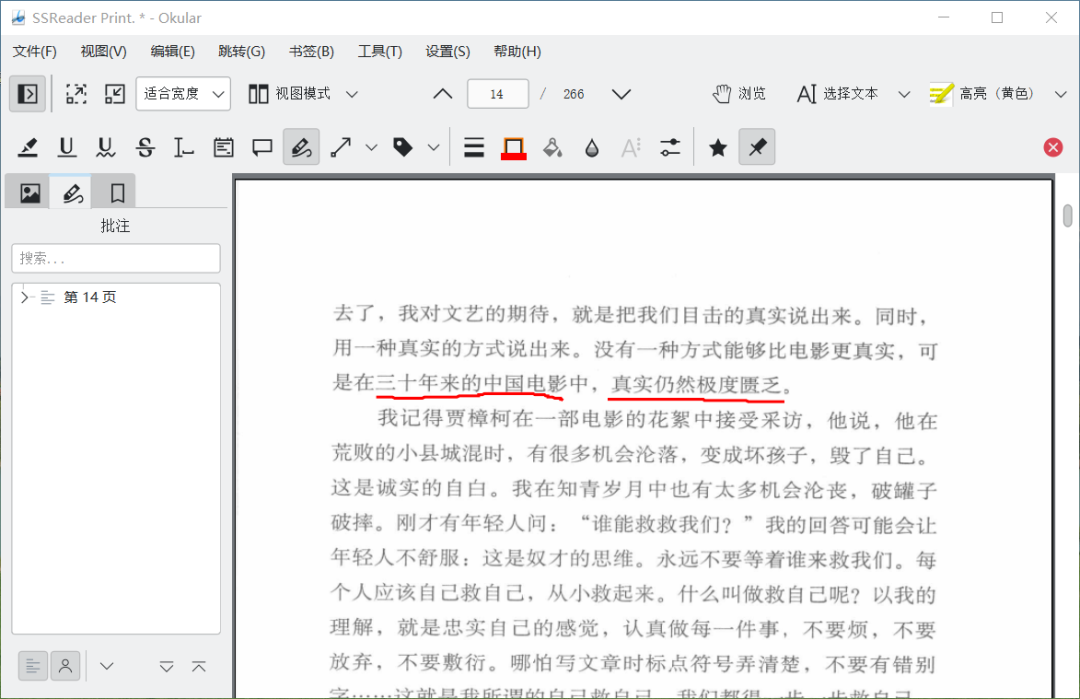The width and height of the screenshot is (1080, 699).
Task: Select the underline annotation tool
Action: click(x=67, y=147)
